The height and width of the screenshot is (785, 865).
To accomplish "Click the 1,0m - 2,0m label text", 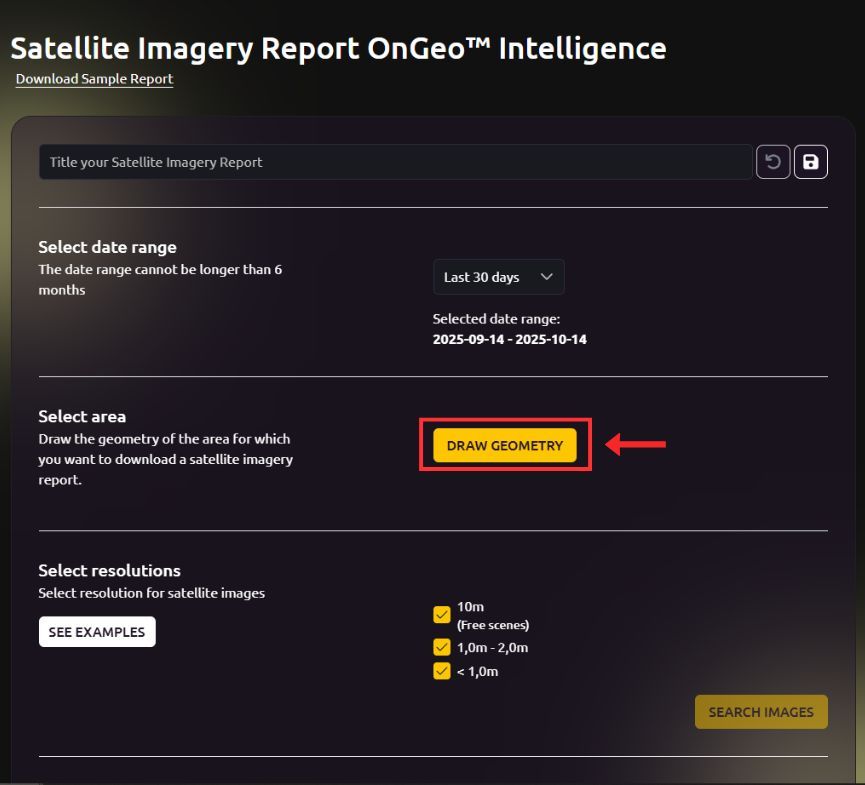I will (x=492, y=647).
